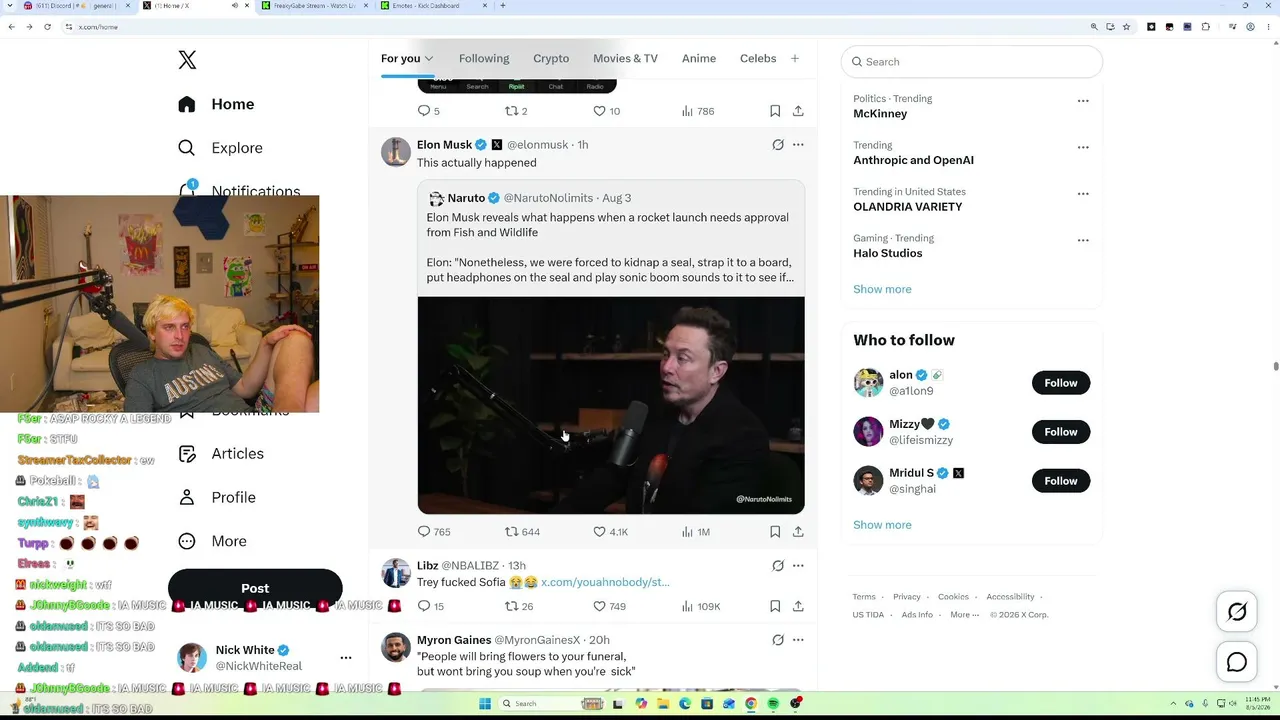The height and width of the screenshot is (720, 1280).
Task: Open Grok actions on Elon Musk's post
Action: pyautogui.click(x=778, y=145)
